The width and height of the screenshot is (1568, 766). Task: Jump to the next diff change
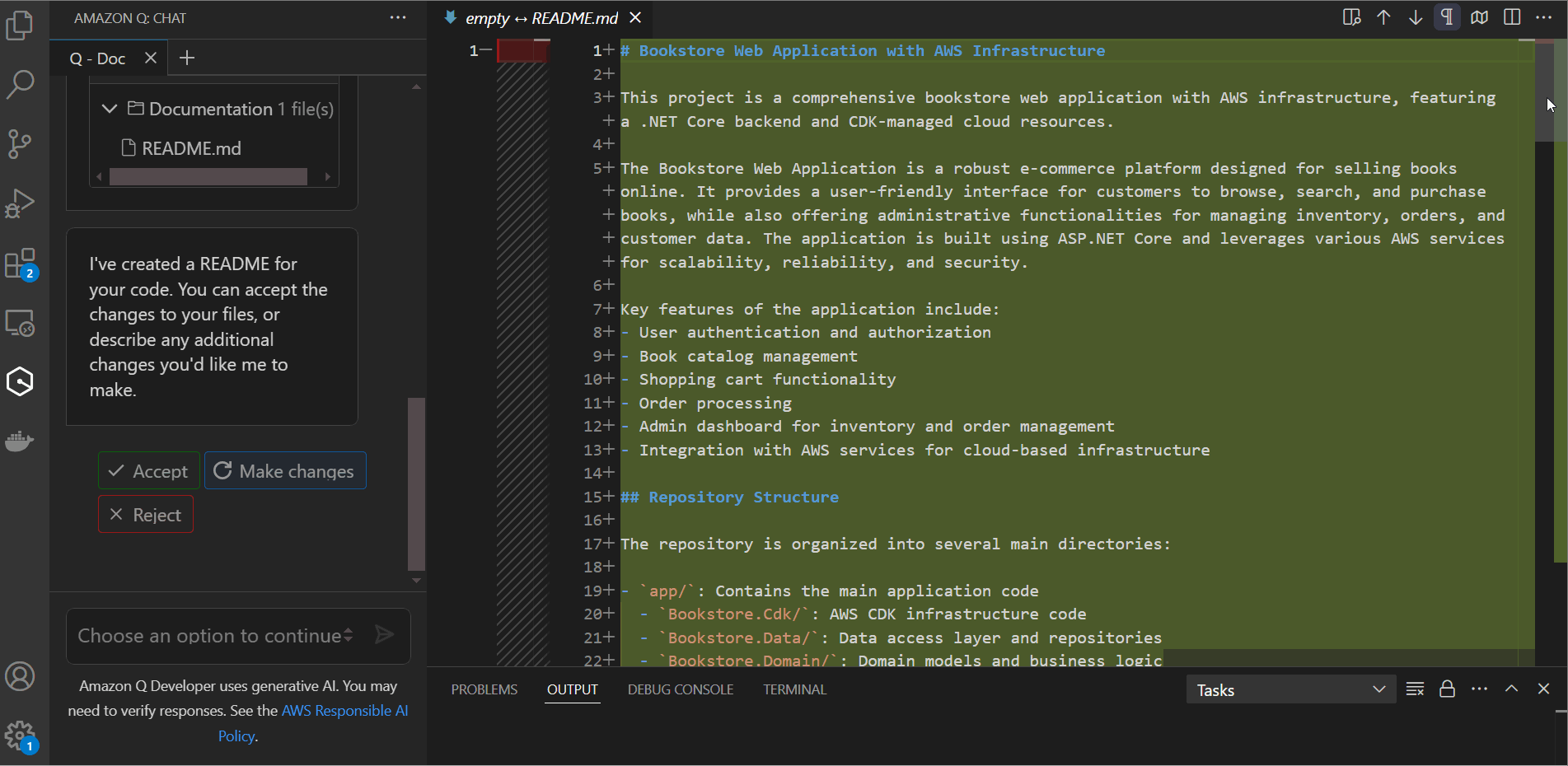click(x=1415, y=17)
